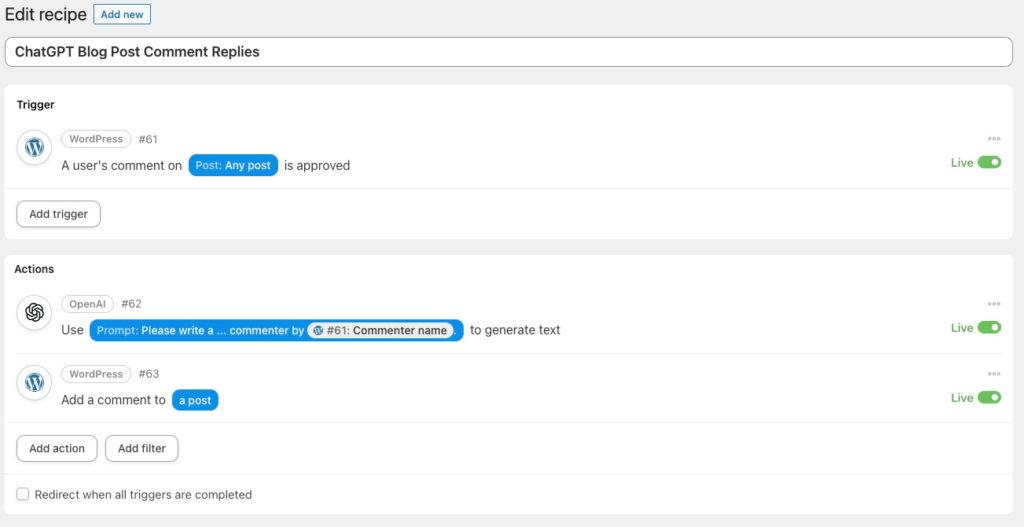Check Redirect when all triggers are completed
Screen dimensions: 1024x527
23,494
